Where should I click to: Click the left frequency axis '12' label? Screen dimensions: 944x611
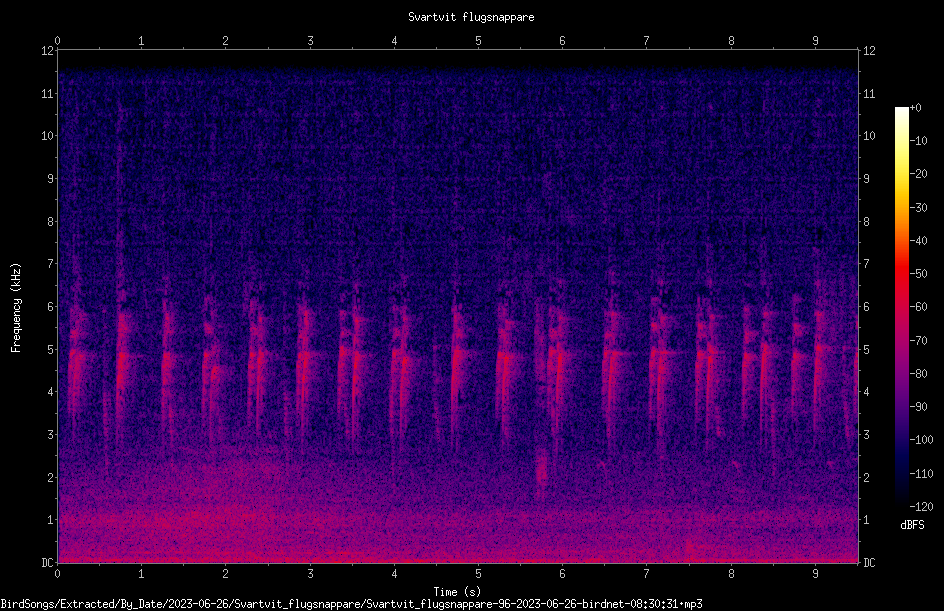[x=48, y=51]
